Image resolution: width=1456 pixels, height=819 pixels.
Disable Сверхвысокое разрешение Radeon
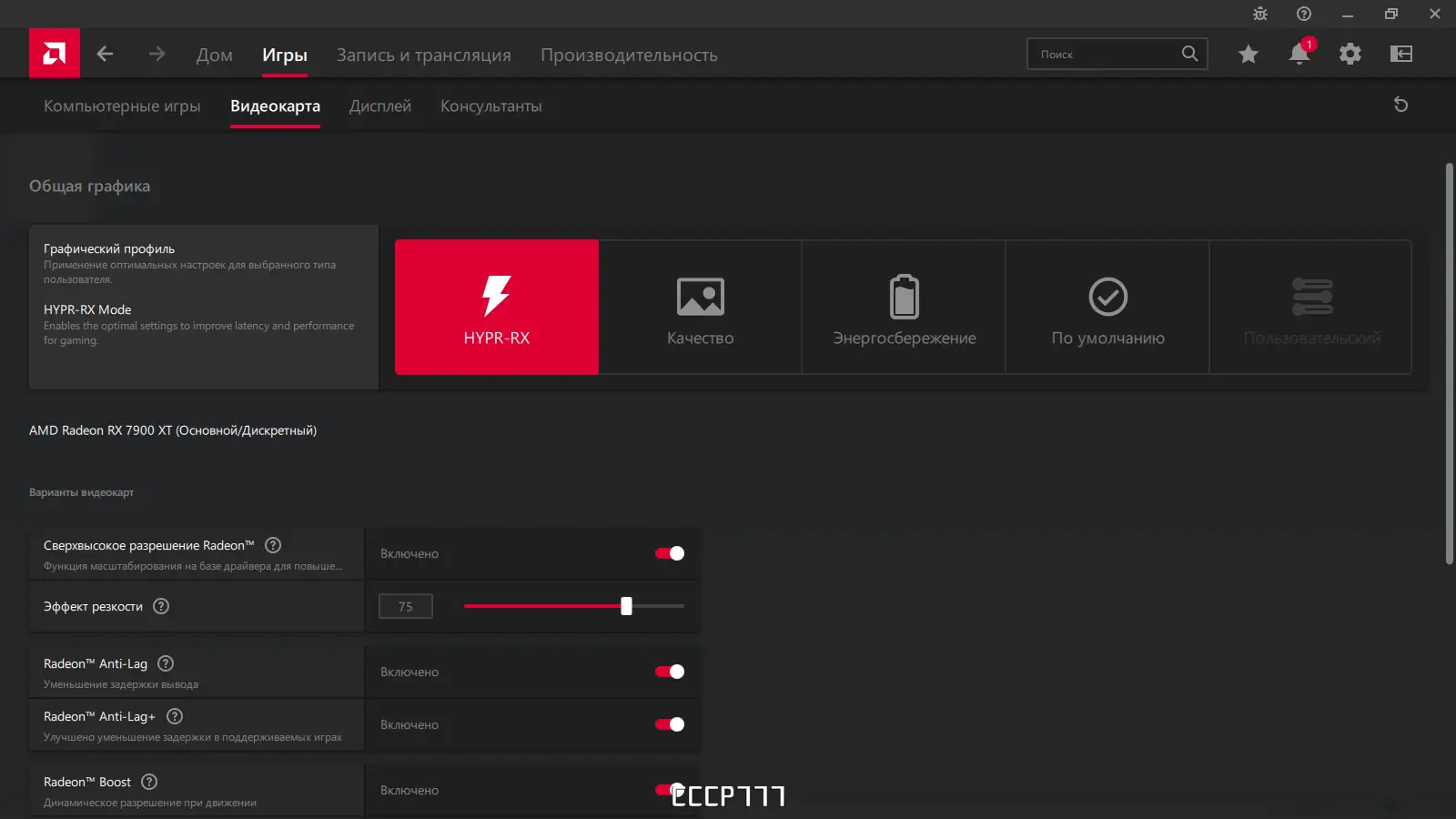669,552
